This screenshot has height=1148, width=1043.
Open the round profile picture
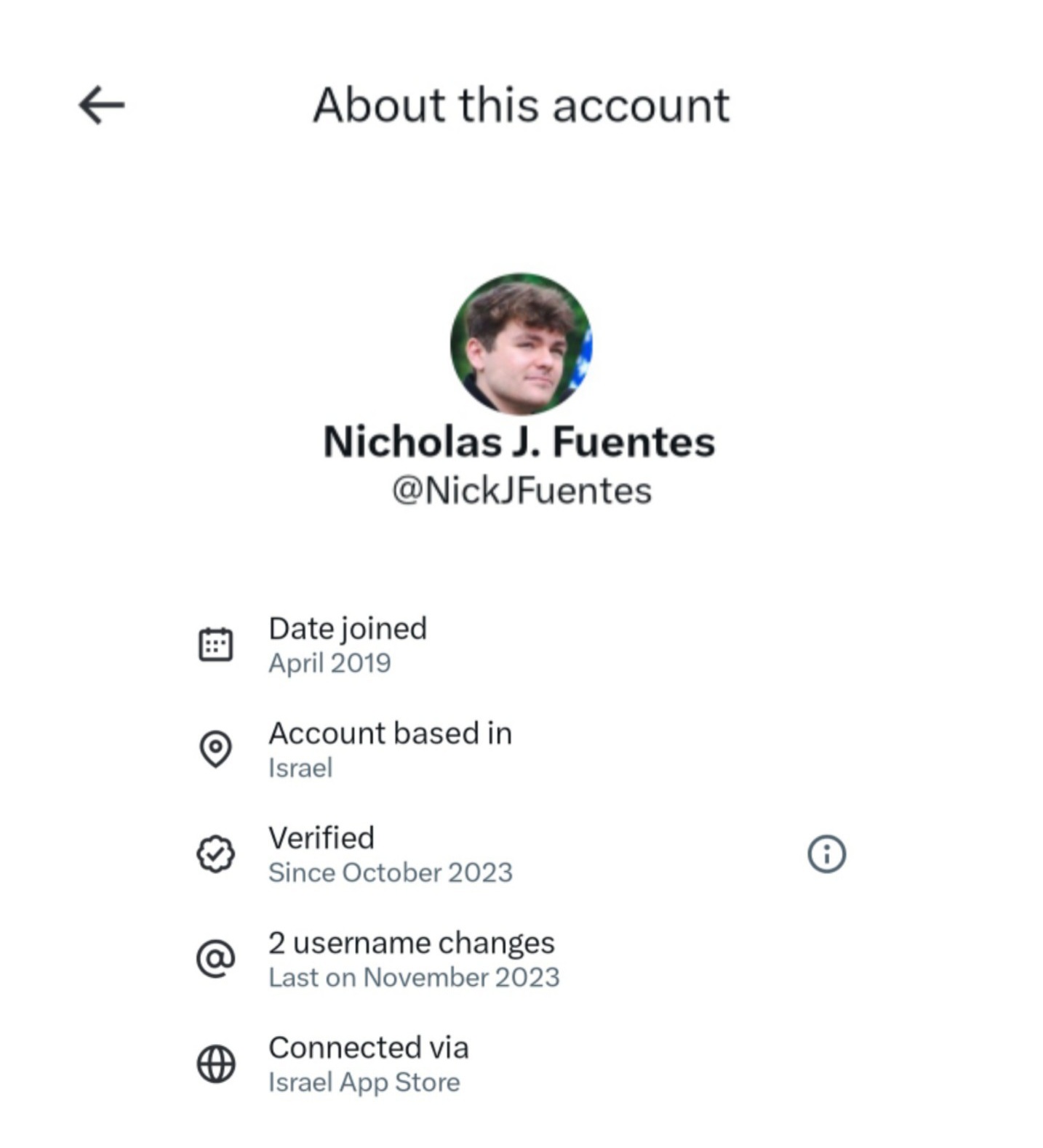point(521,344)
